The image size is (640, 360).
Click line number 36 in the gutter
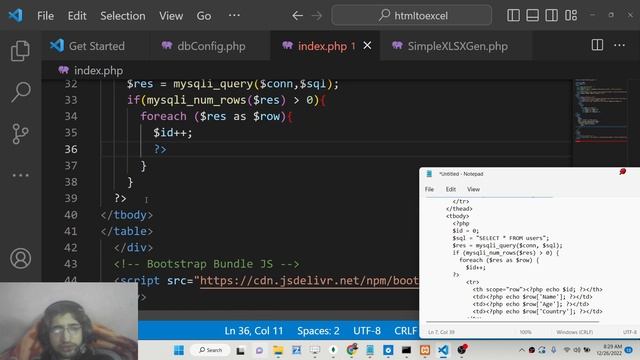pyautogui.click(x=71, y=149)
